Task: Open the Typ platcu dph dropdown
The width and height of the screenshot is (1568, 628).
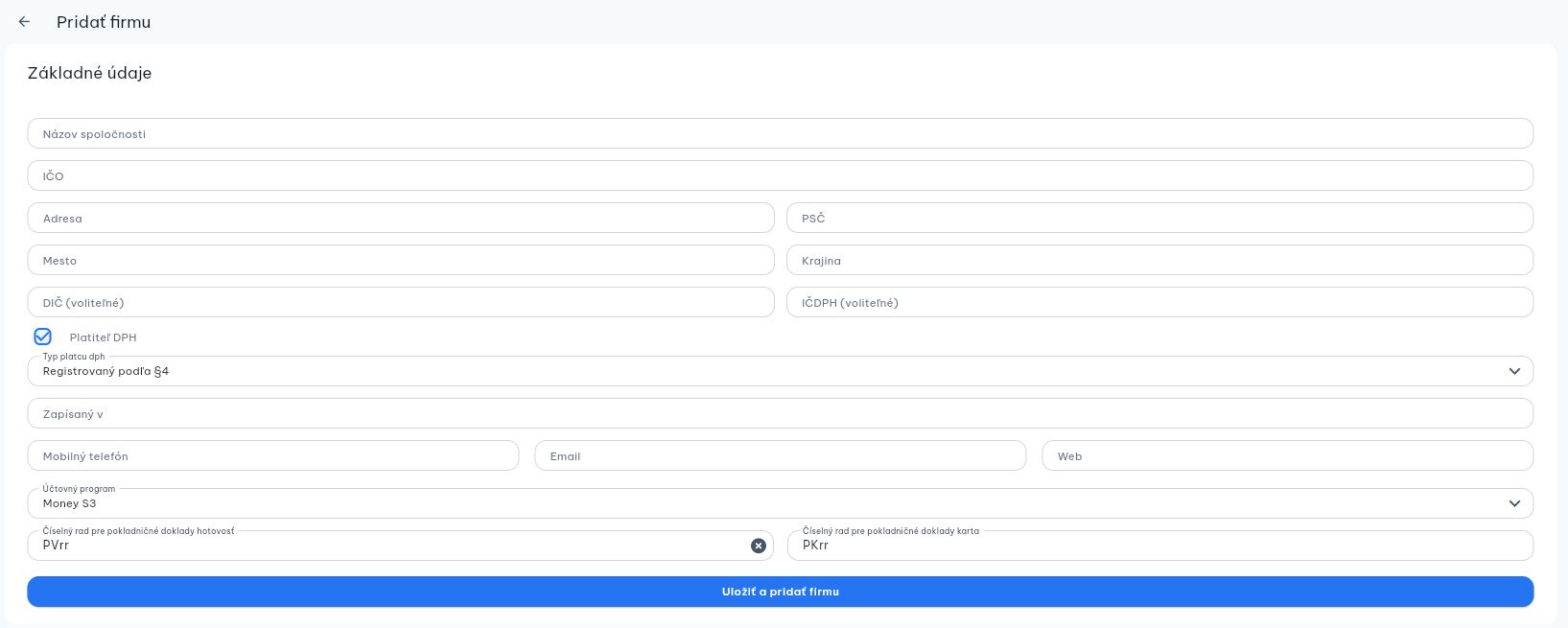Action: pyautogui.click(x=781, y=371)
